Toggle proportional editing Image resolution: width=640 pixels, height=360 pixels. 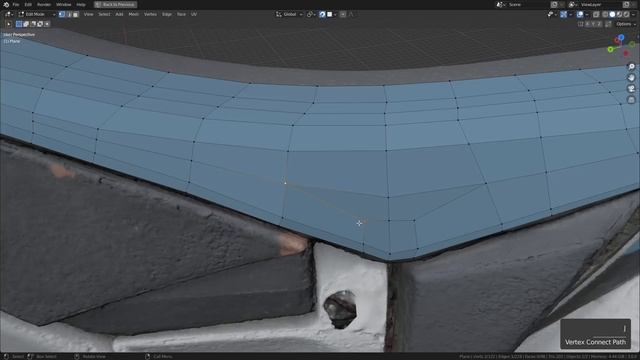tap(343, 14)
